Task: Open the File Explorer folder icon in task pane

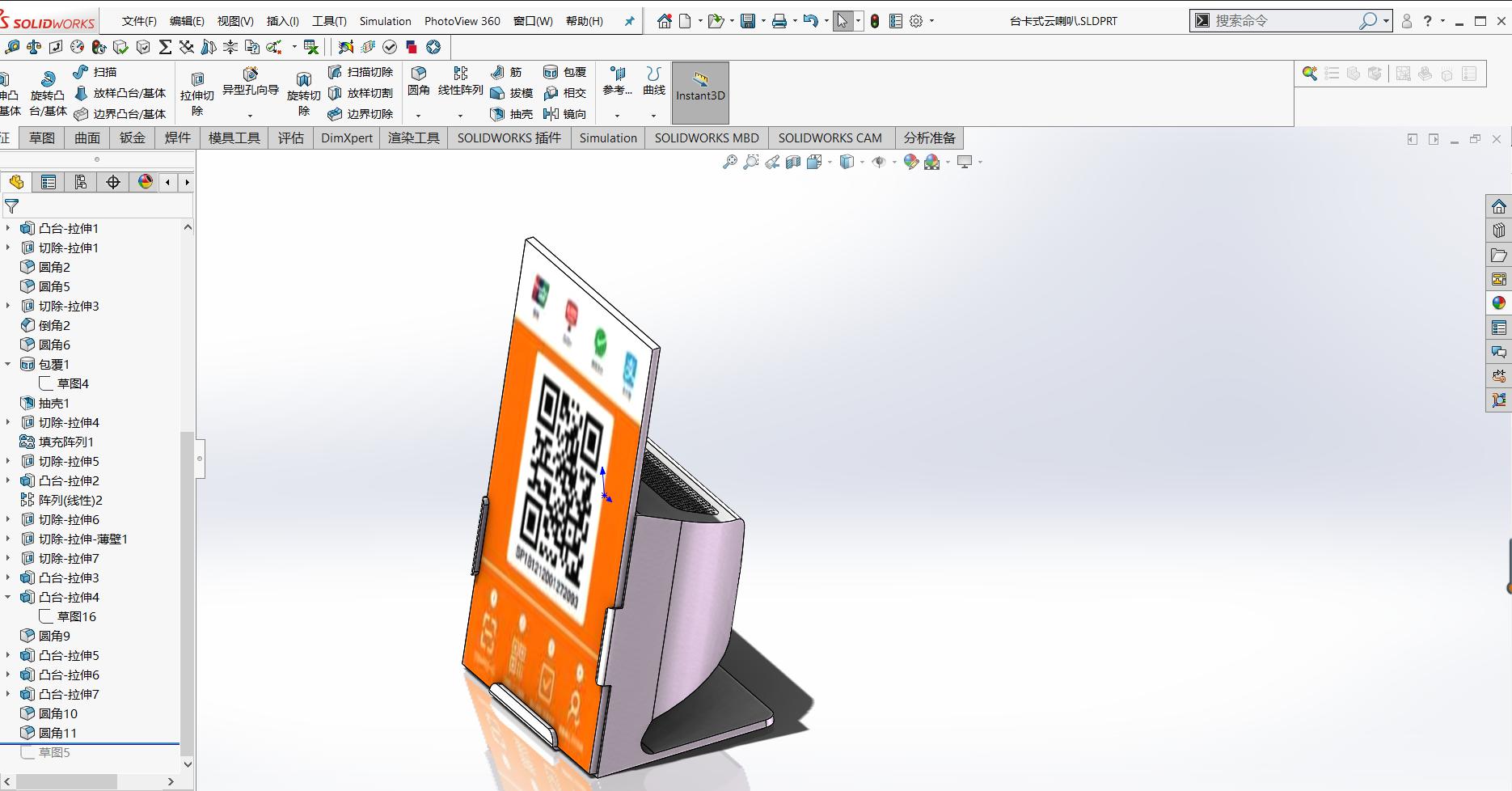Action: (x=1499, y=255)
